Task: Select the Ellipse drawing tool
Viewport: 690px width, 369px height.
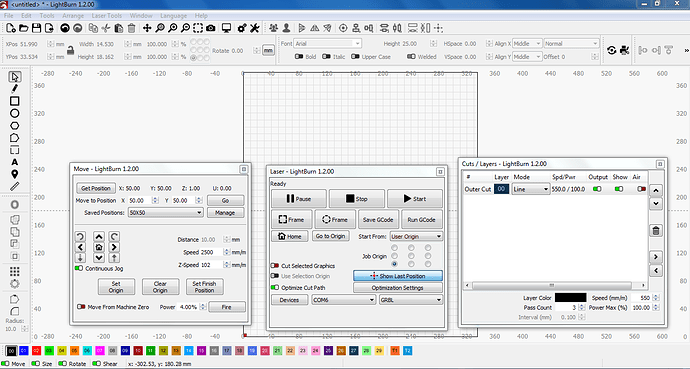Action: point(15,113)
